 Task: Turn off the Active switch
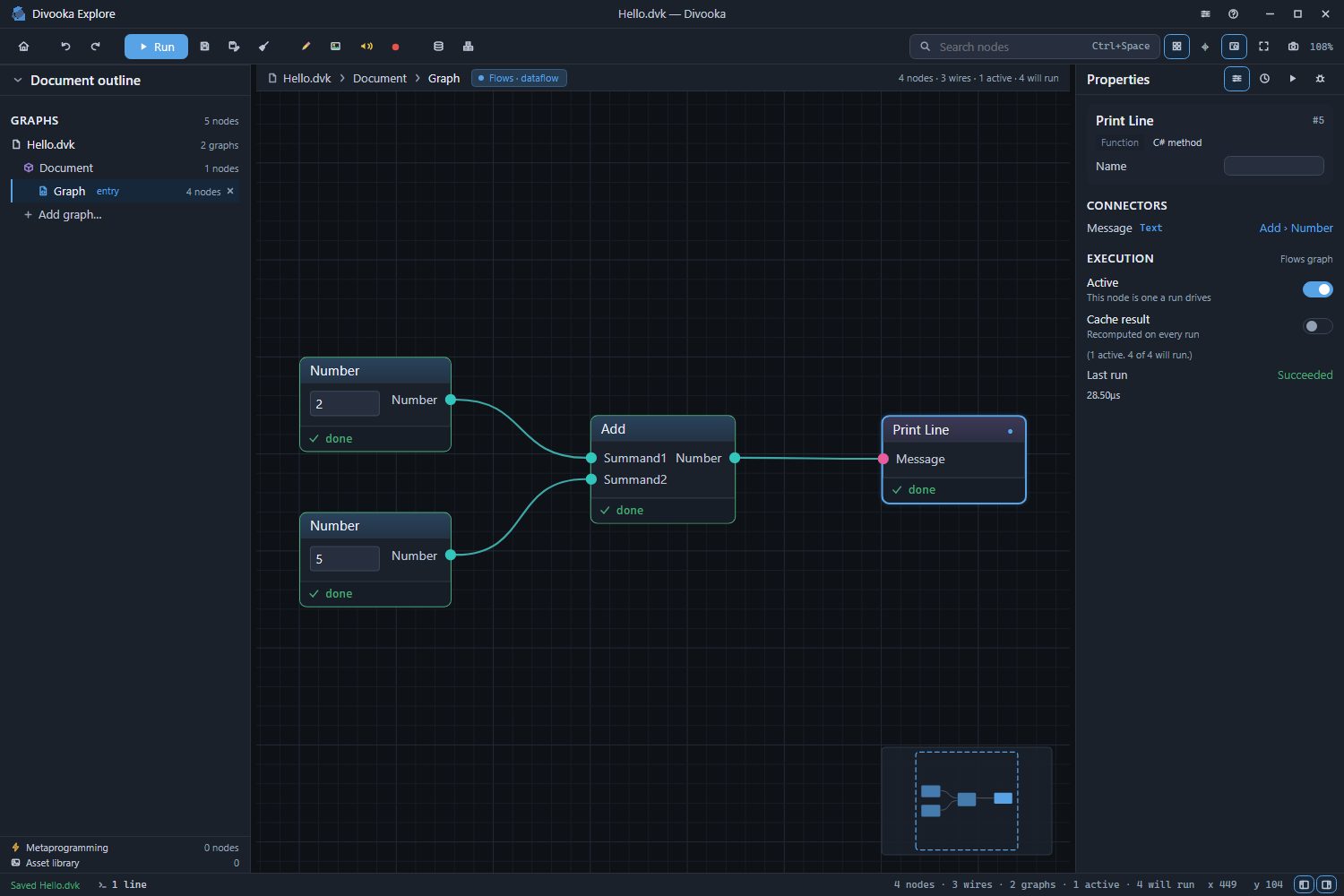(x=1317, y=289)
